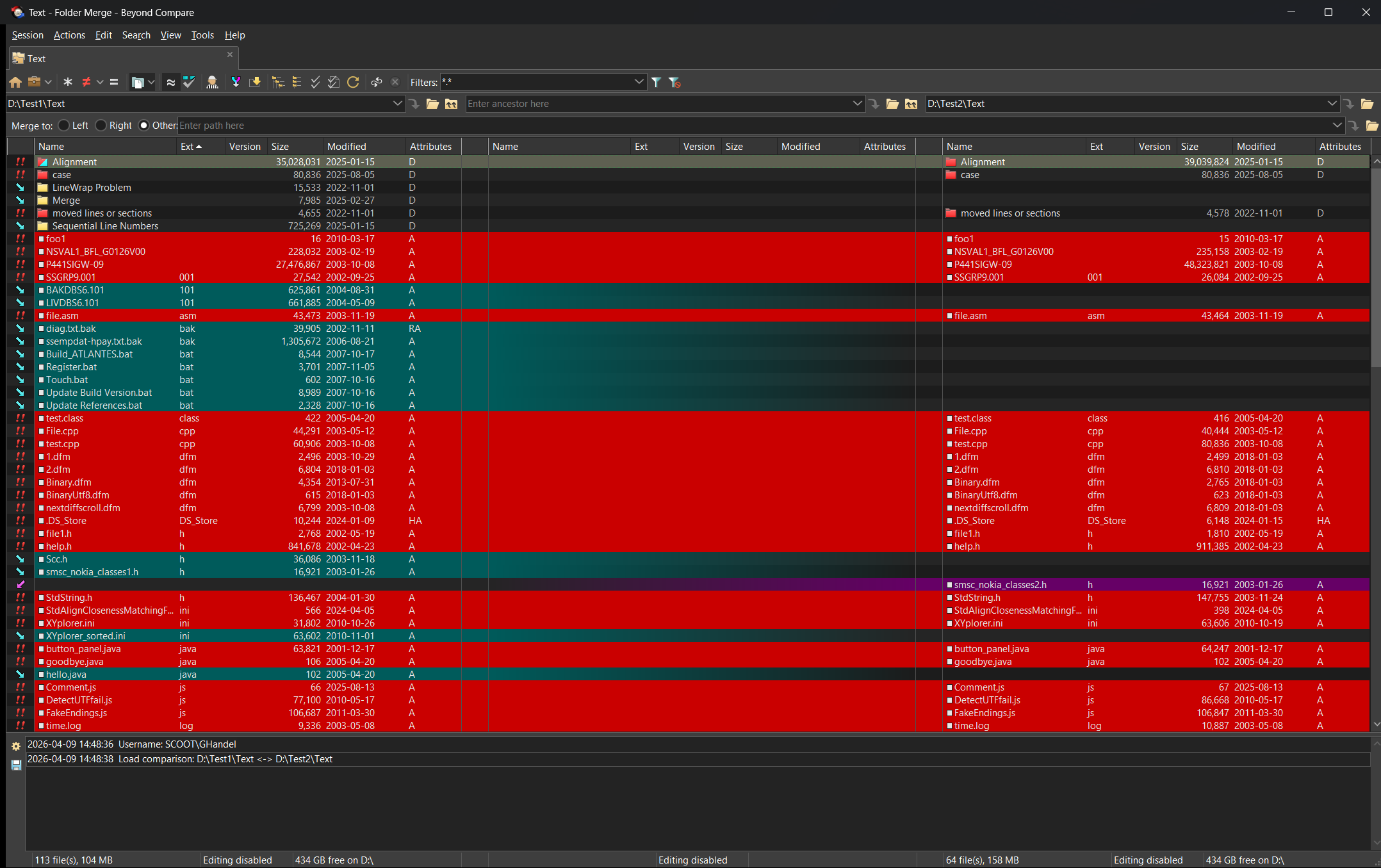This screenshot has width=1381, height=868.
Task: Click the Enter ancestor here field
Action: click(x=658, y=104)
